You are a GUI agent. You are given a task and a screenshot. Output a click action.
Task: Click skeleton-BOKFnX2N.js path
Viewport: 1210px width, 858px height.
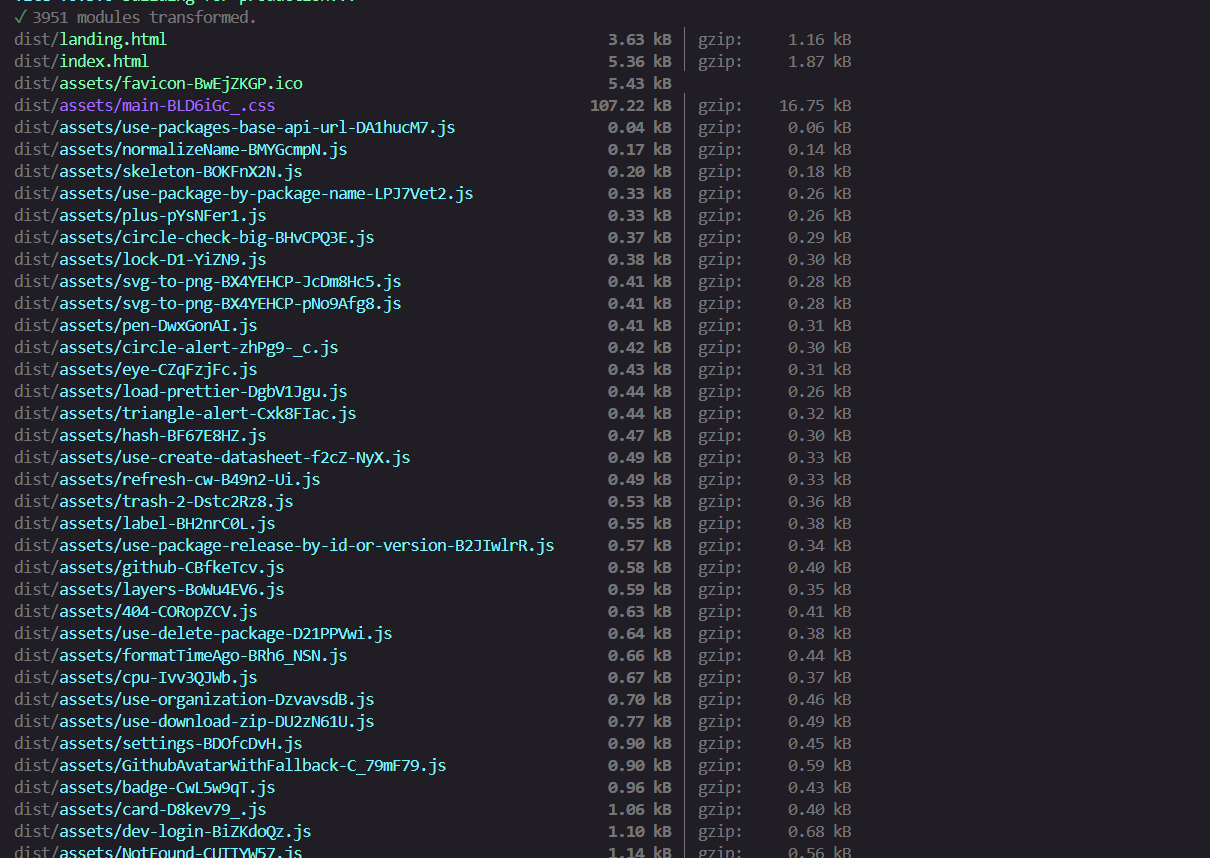158,171
